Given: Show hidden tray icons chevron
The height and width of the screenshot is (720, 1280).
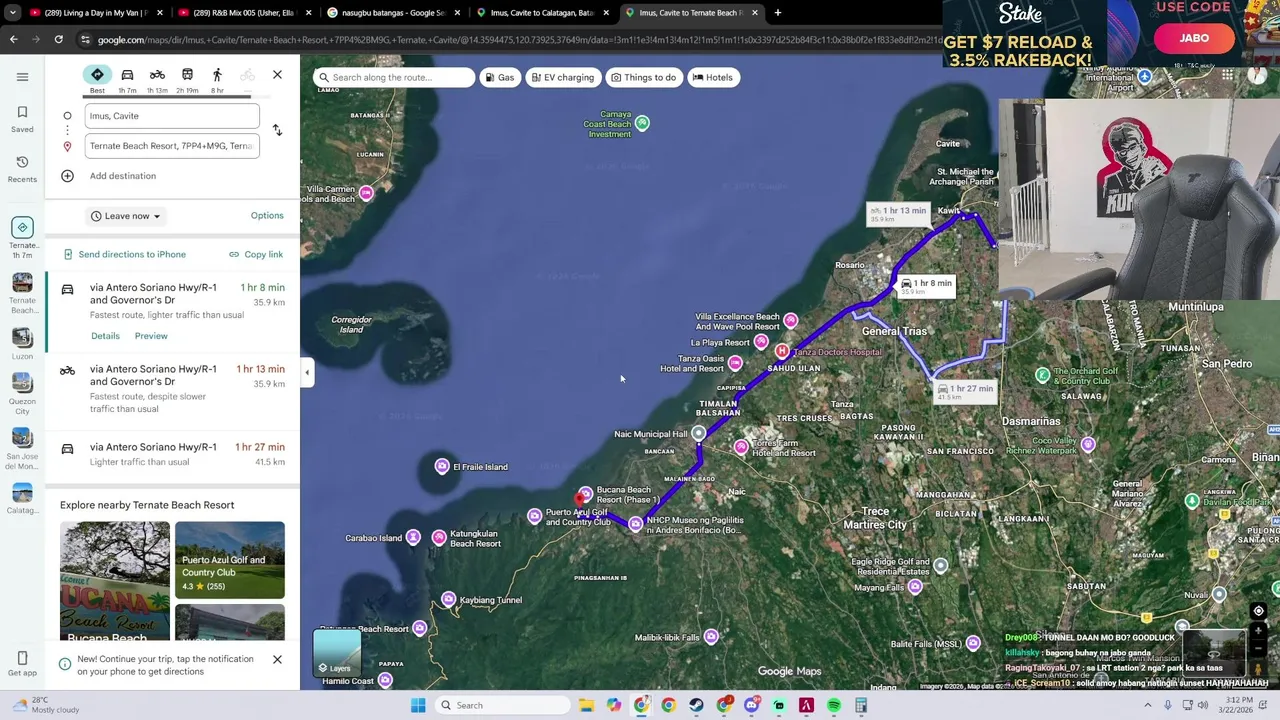Looking at the screenshot, I should [1147, 705].
